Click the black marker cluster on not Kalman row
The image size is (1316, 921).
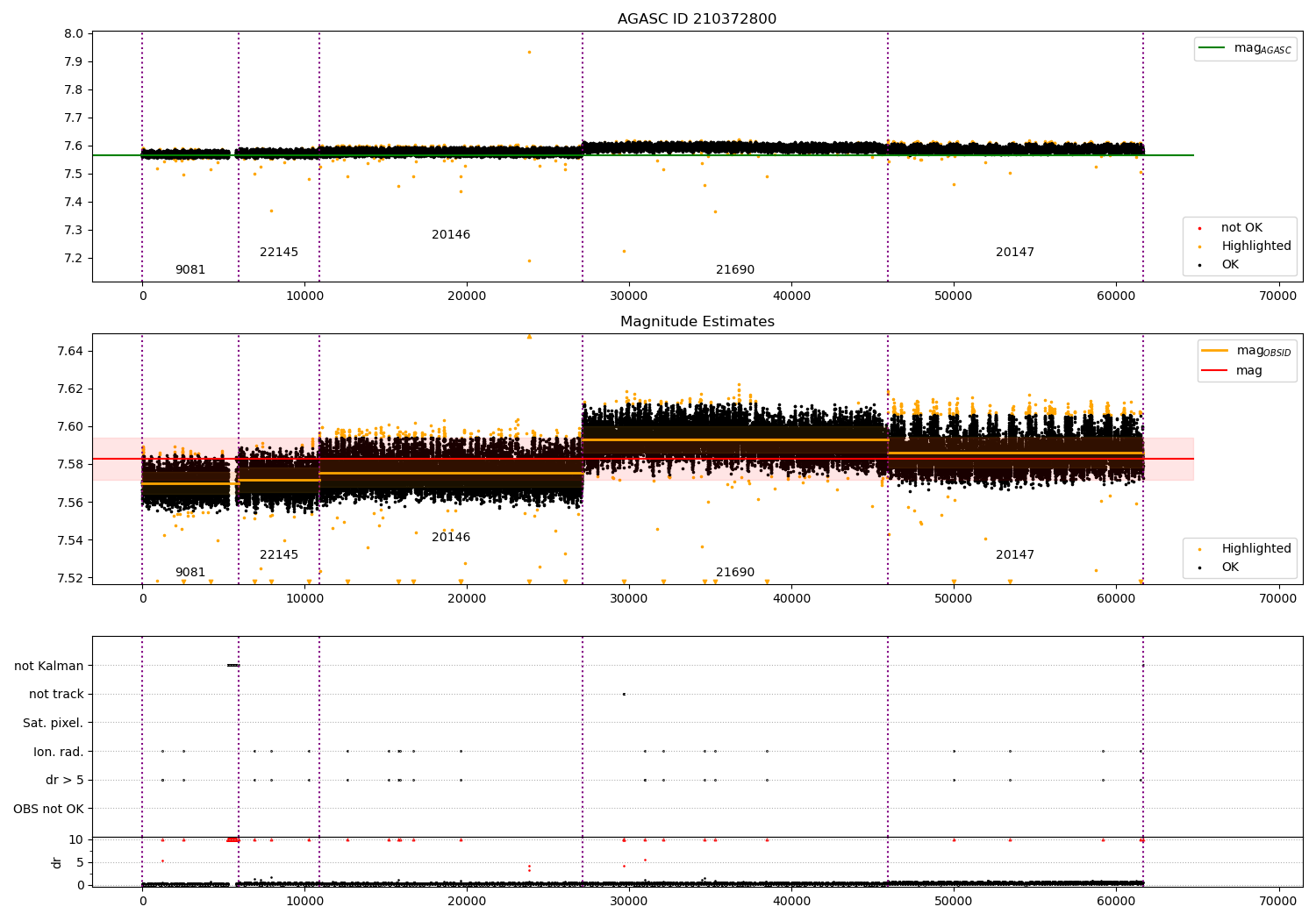tap(232, 666)
